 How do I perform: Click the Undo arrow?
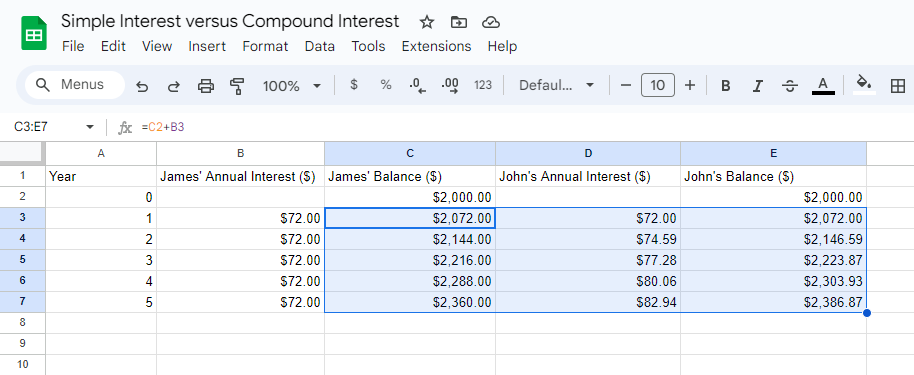(x=142, y=86)
